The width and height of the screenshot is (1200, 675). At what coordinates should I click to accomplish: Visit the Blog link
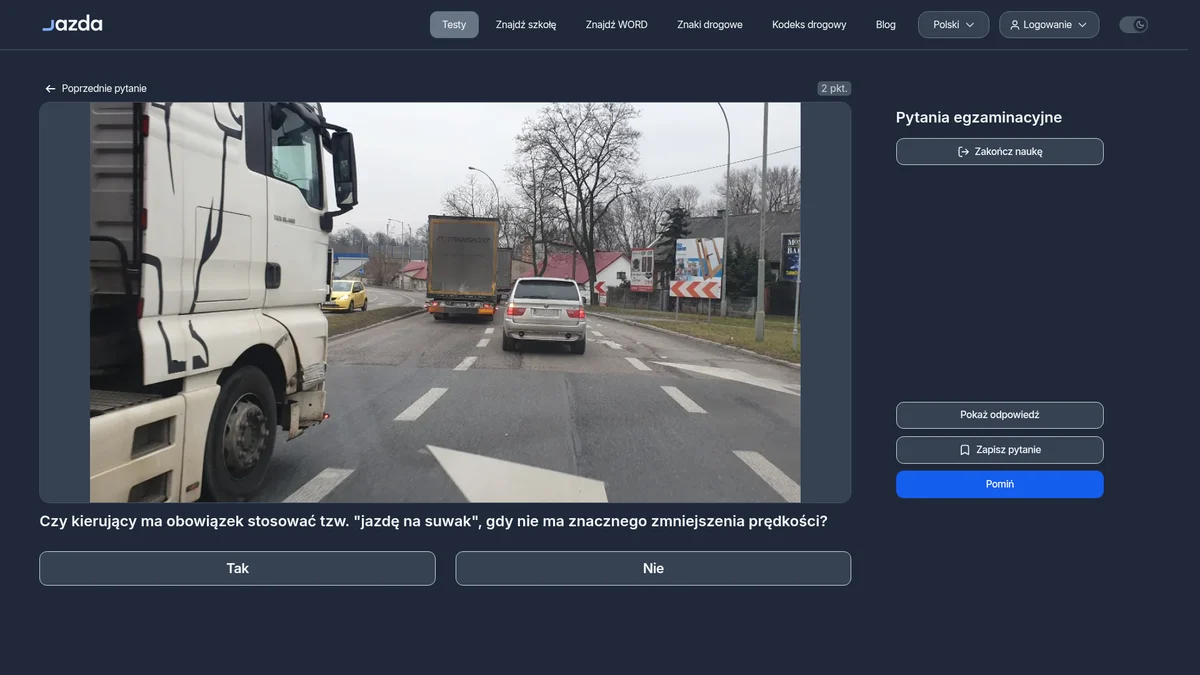pos(886,25)
